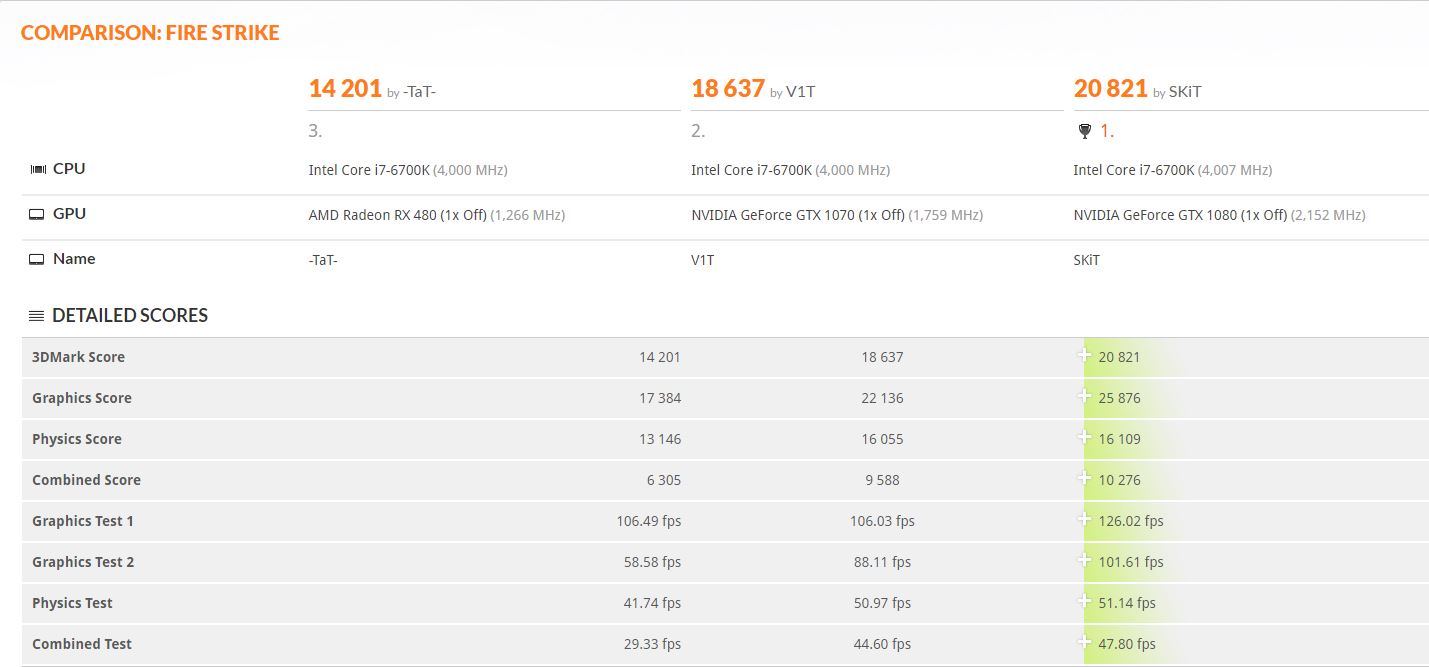Click orange rank '1.' beside the trophy
The height and width of the screenshot is (667, 1429).
[x=1107, y=131]
